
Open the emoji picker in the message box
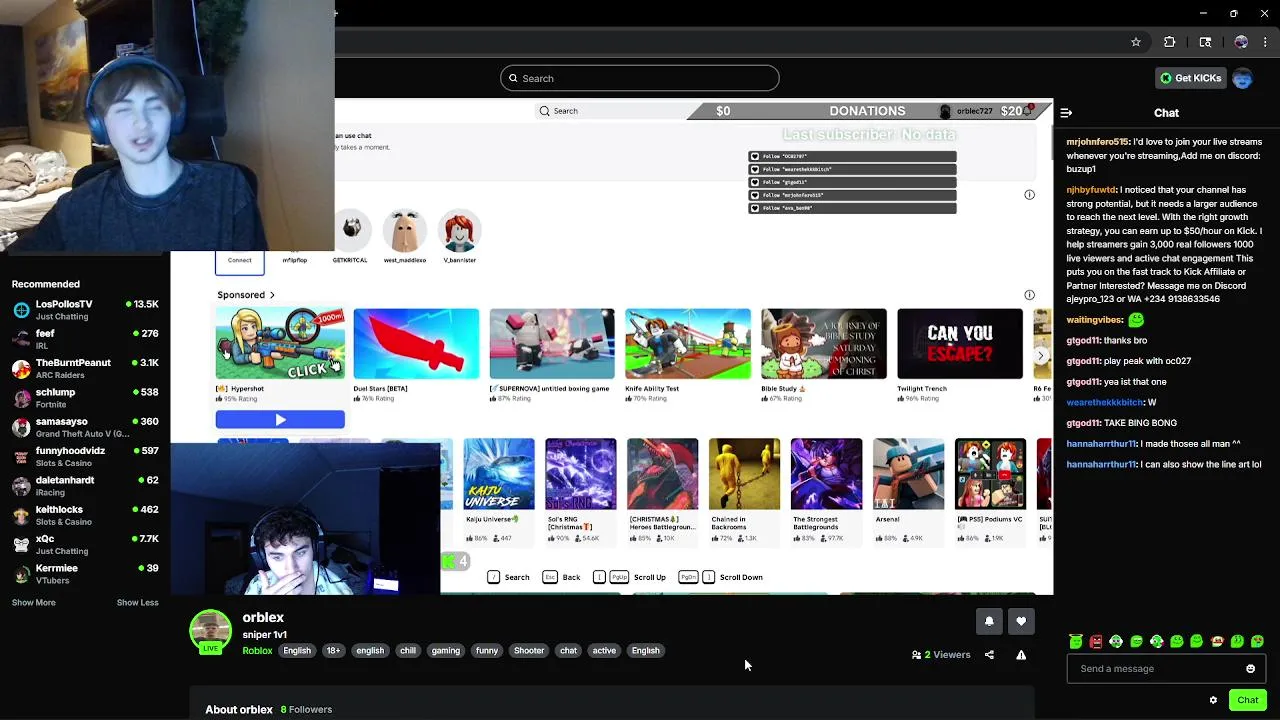point(1250,669)
